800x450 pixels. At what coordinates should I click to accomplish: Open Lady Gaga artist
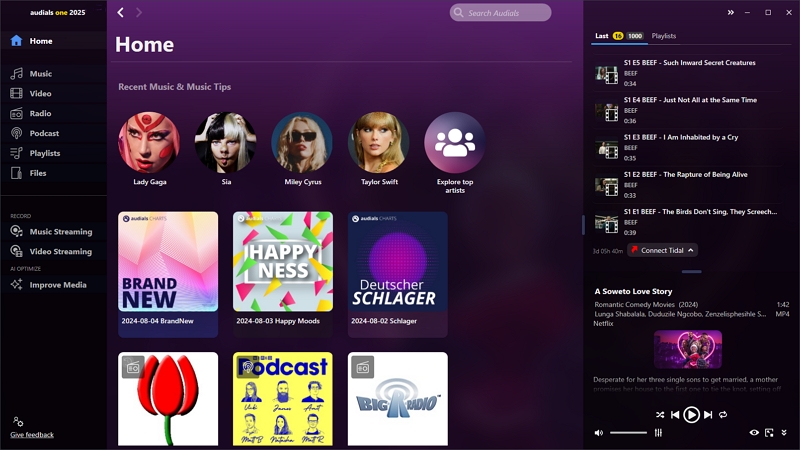[x=149, y=142]
